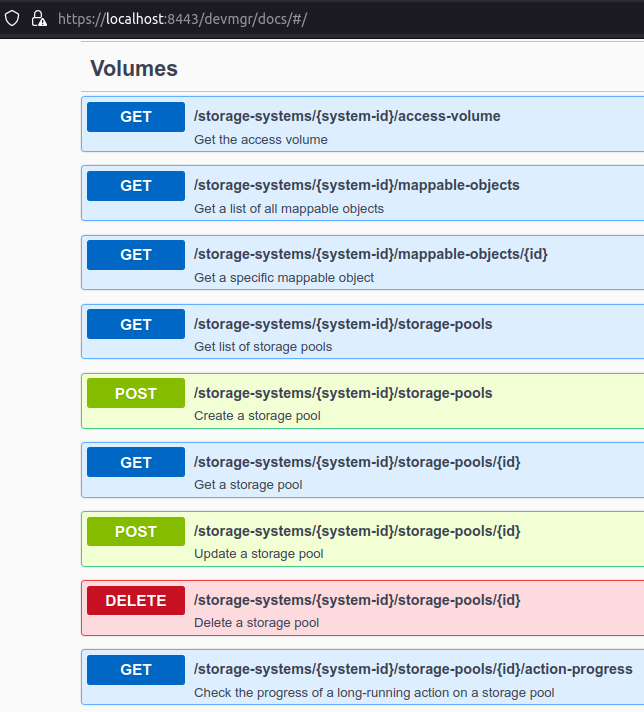The image size is (644, 712).
Task: Open /storage-systems/{system-id}/access-volume path
Action: [347, 116]
